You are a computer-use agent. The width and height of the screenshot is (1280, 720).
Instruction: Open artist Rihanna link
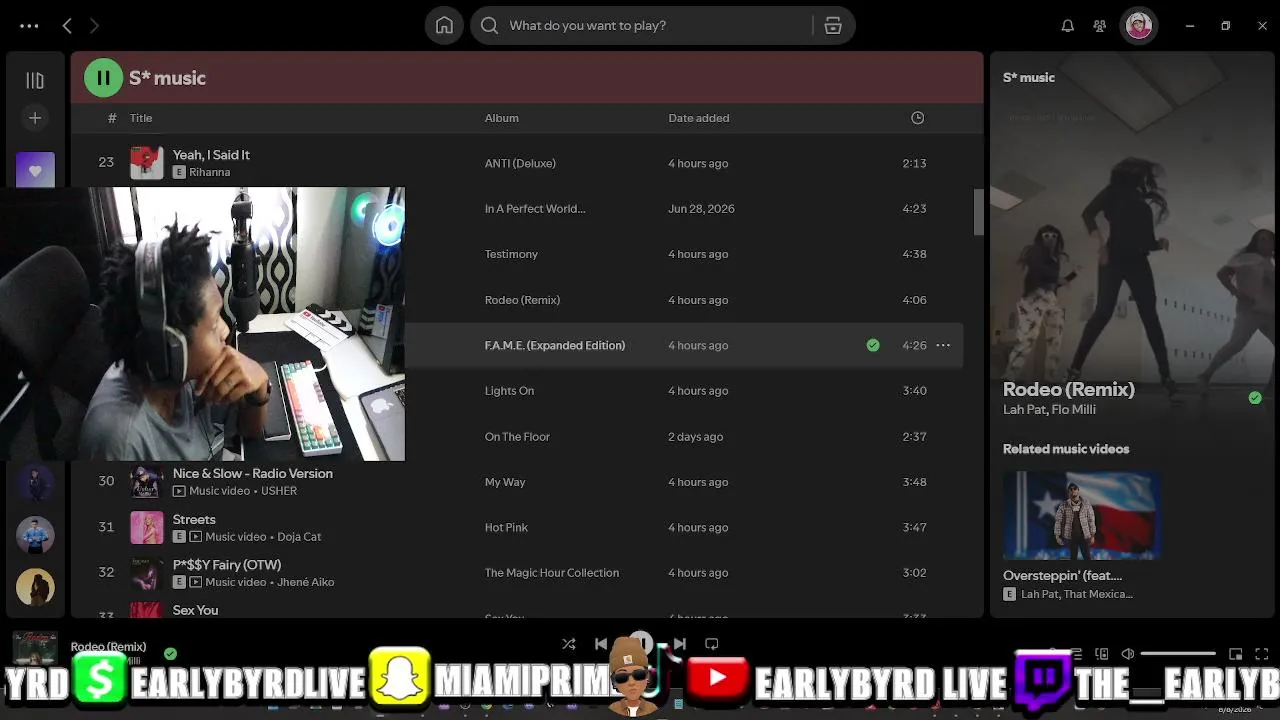(x=210, y=172)
